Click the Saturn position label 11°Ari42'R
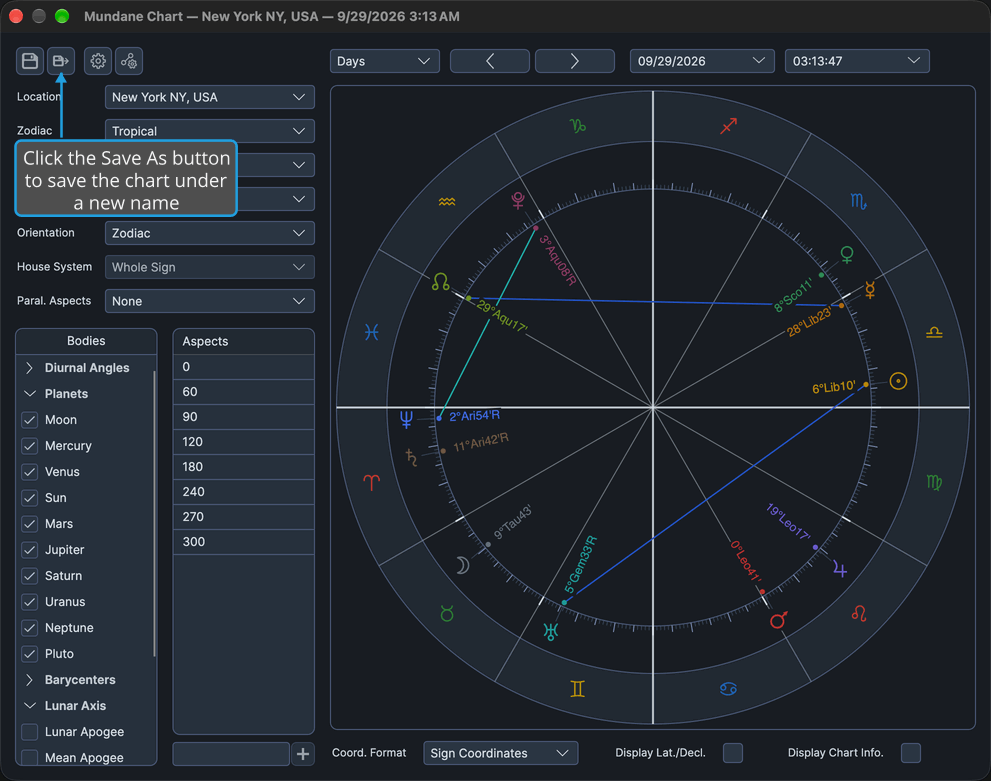This screenshot has height=781, width=991. click(480, 442)
